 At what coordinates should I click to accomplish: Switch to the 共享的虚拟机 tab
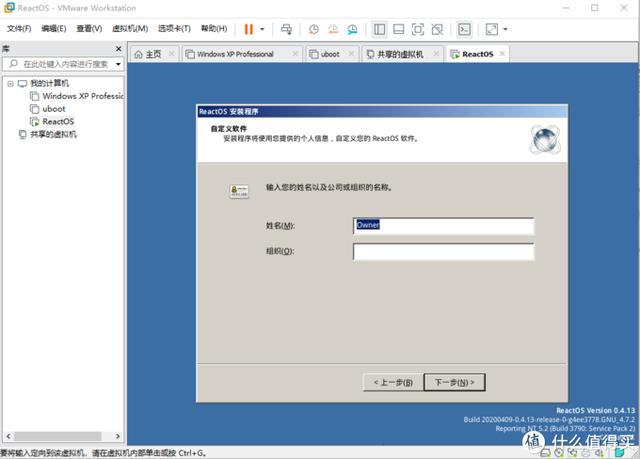(x=400, y=54)
